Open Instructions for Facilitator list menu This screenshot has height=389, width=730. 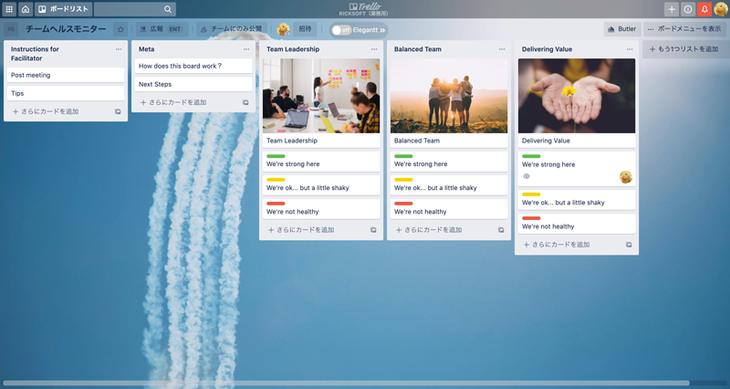click(x=119, y=49)
